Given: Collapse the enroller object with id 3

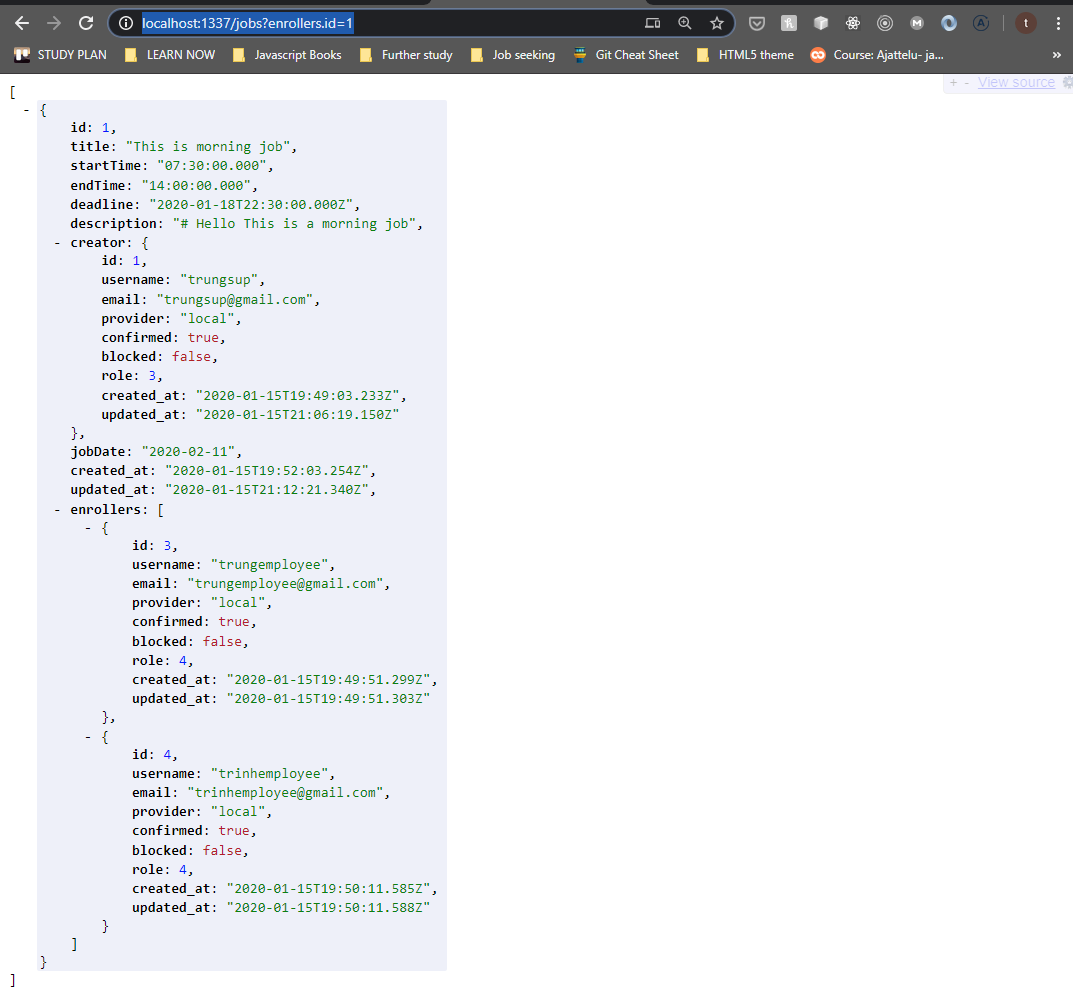Looking at the screenshot, I should pyautogui.click(x=88, y=528).
